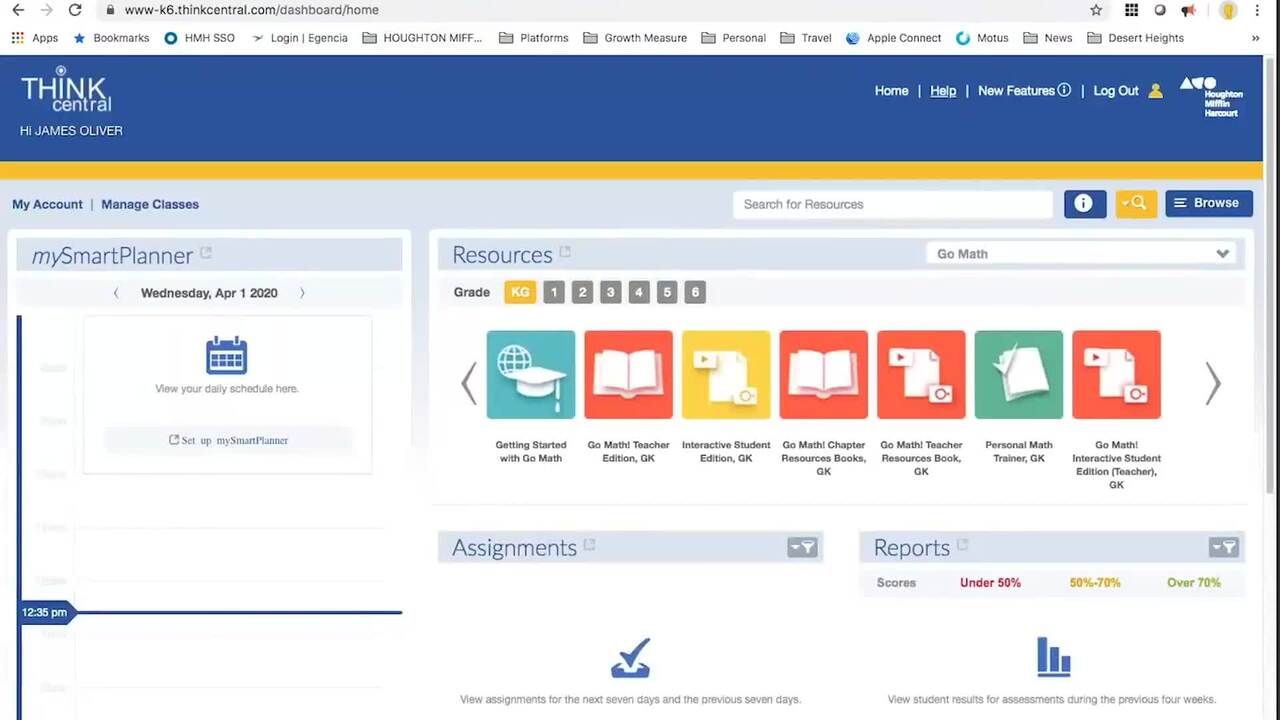The width and height of the screenshot is (1280, 720).
Task: Click the Assignments filter icon
Action: 802,547
